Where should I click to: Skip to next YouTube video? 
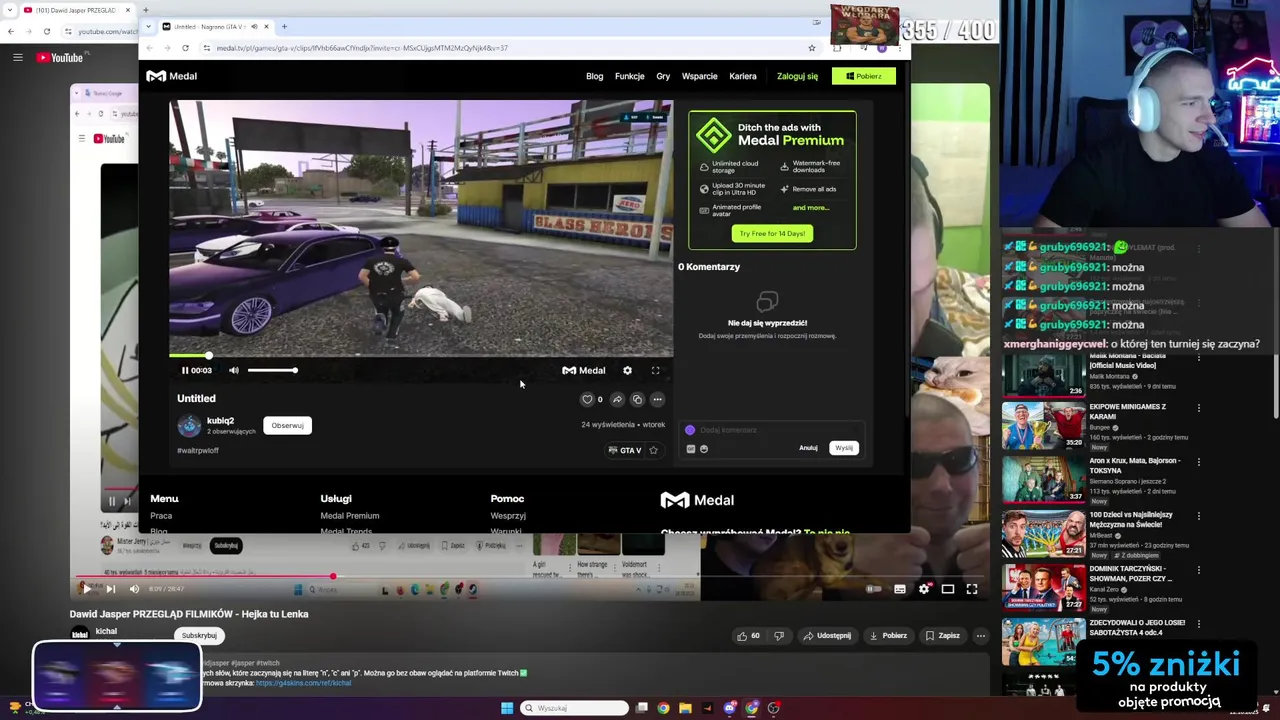[x=110, y=589]
